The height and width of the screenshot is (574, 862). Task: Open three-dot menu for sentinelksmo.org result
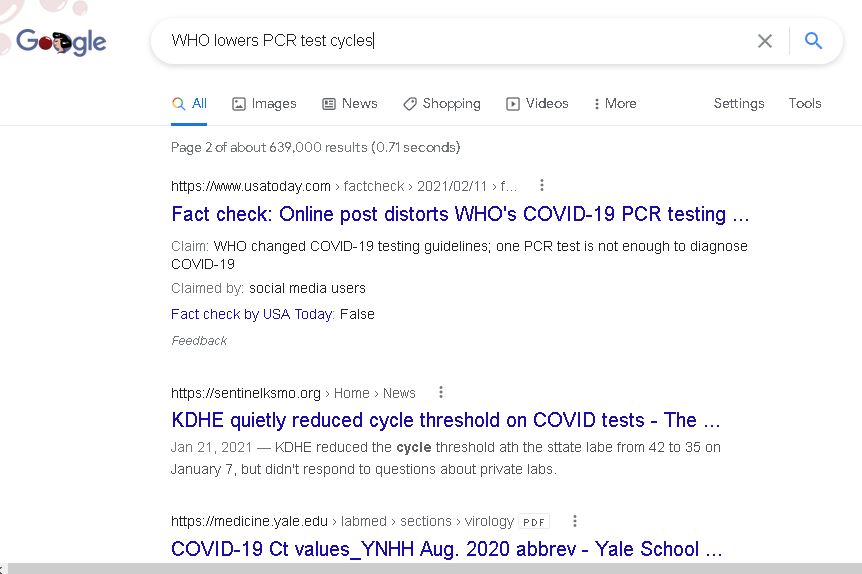[x=441, y=392]
